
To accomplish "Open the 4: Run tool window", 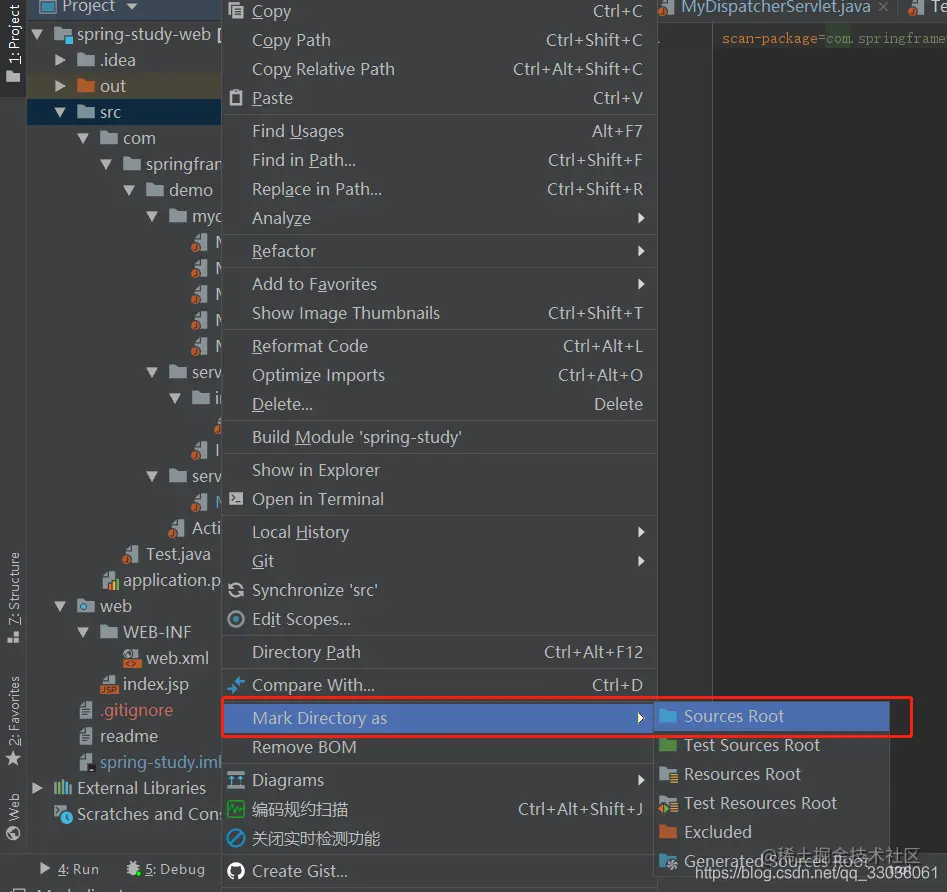I will [x=69, y=869].
